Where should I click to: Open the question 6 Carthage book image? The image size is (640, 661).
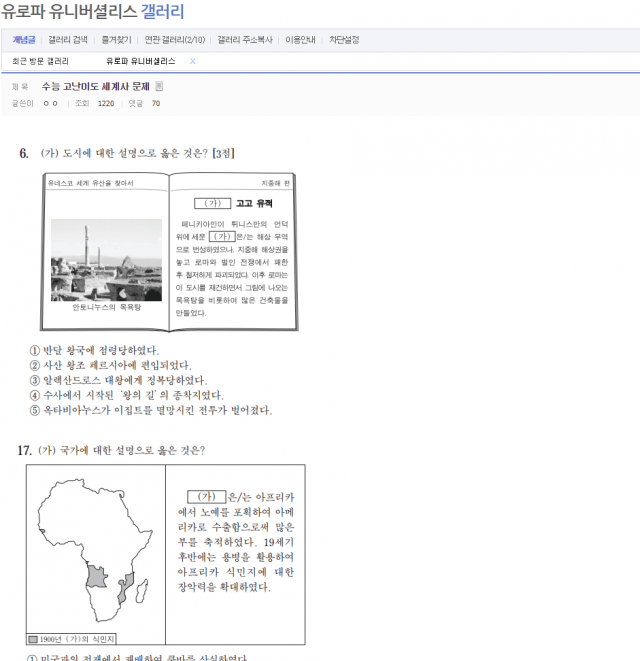169,252
